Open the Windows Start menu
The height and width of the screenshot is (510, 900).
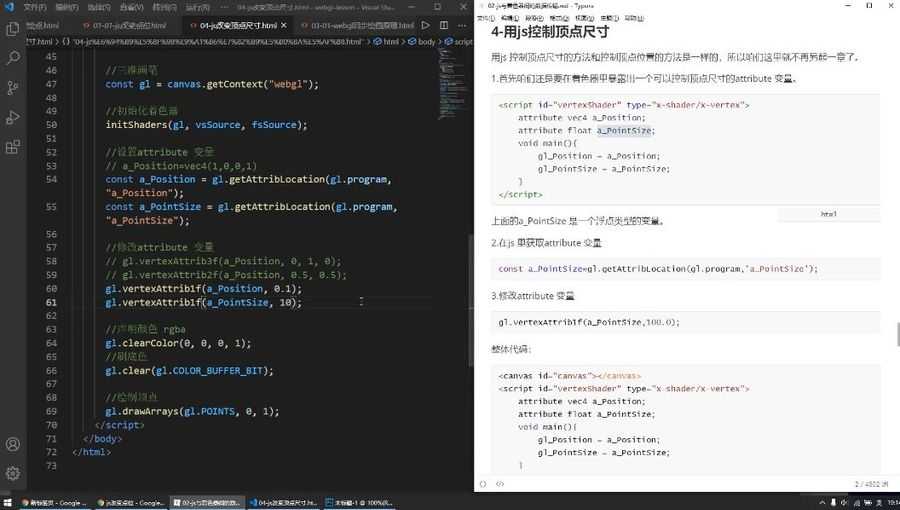[7, 503]
